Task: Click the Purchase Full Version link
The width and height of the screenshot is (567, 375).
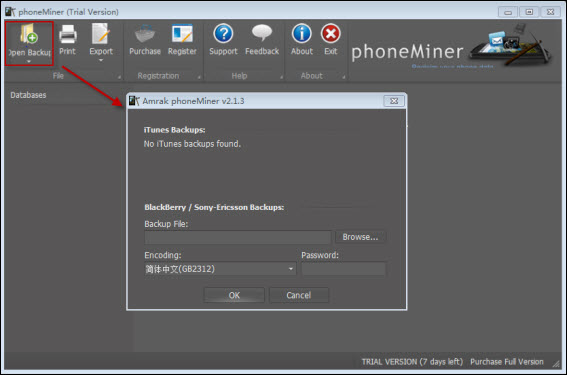Action: pos(507,362)
